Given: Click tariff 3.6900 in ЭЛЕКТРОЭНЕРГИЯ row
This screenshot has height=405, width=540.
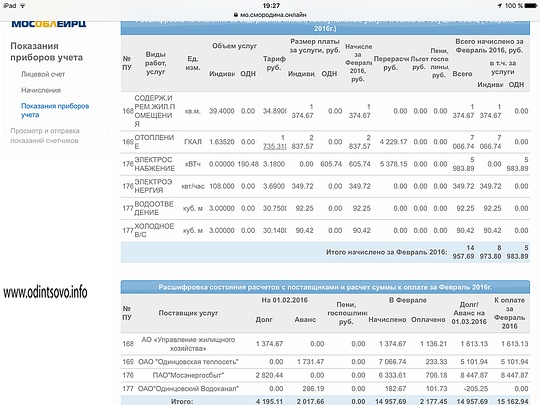Looking at the screenshot, I should 274,186.
